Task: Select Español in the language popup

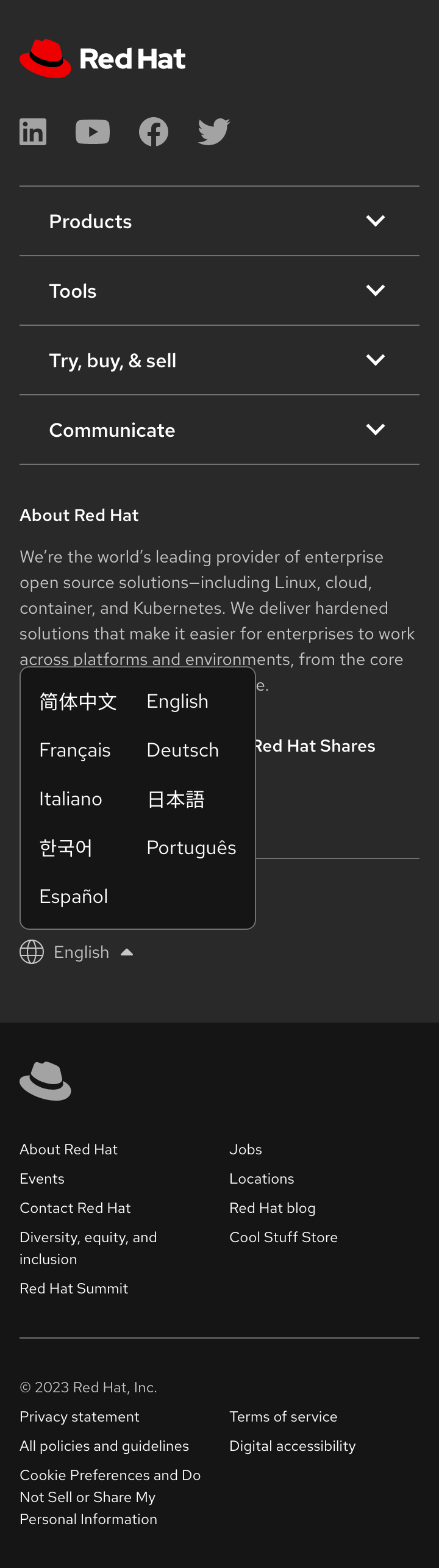Action: (73, 896)
